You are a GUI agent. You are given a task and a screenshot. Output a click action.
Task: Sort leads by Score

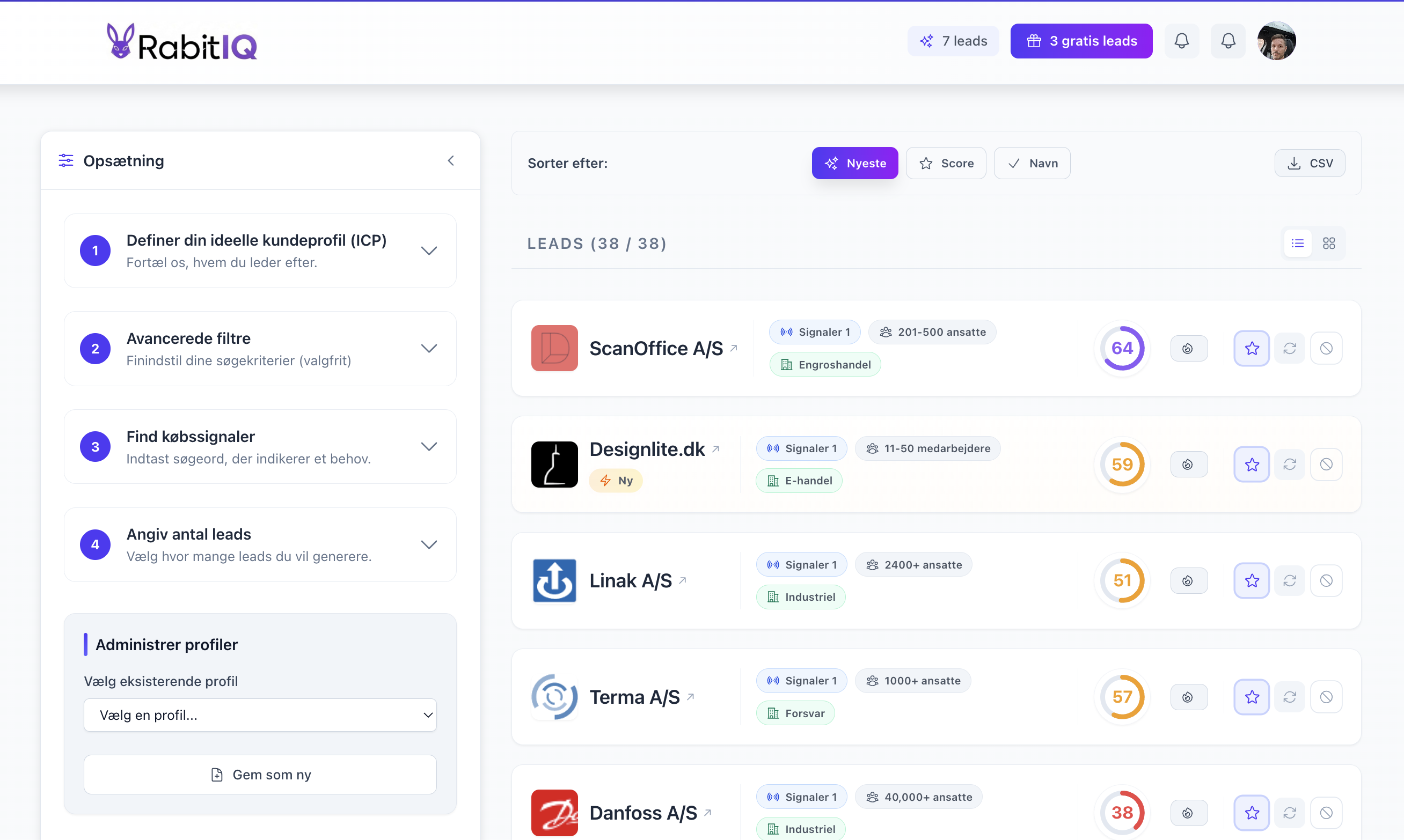946,163
